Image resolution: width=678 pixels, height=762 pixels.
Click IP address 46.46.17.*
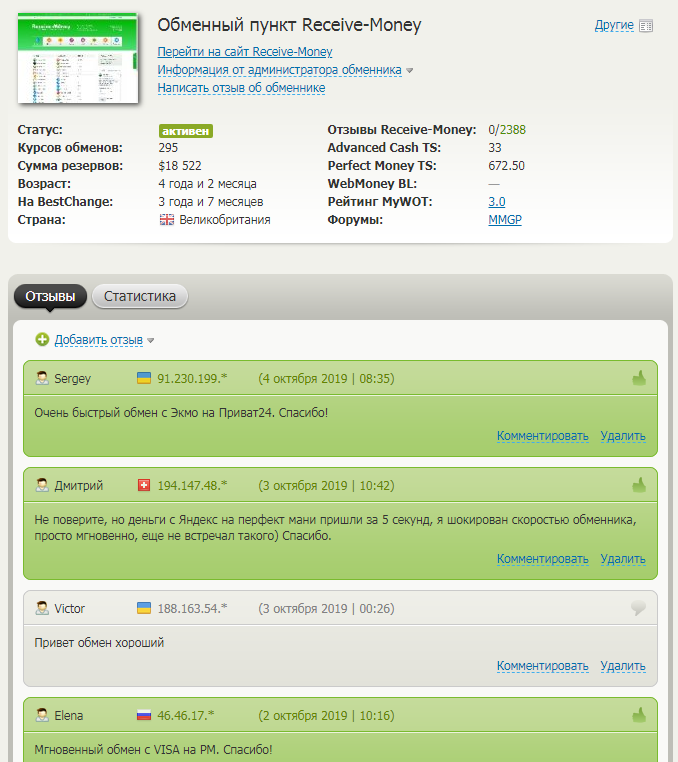tap(186, 715)
